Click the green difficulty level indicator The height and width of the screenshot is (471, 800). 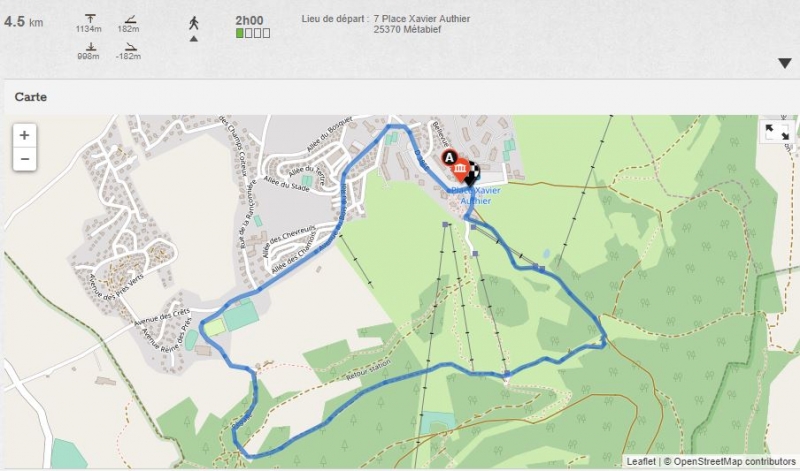coord(239,33)
